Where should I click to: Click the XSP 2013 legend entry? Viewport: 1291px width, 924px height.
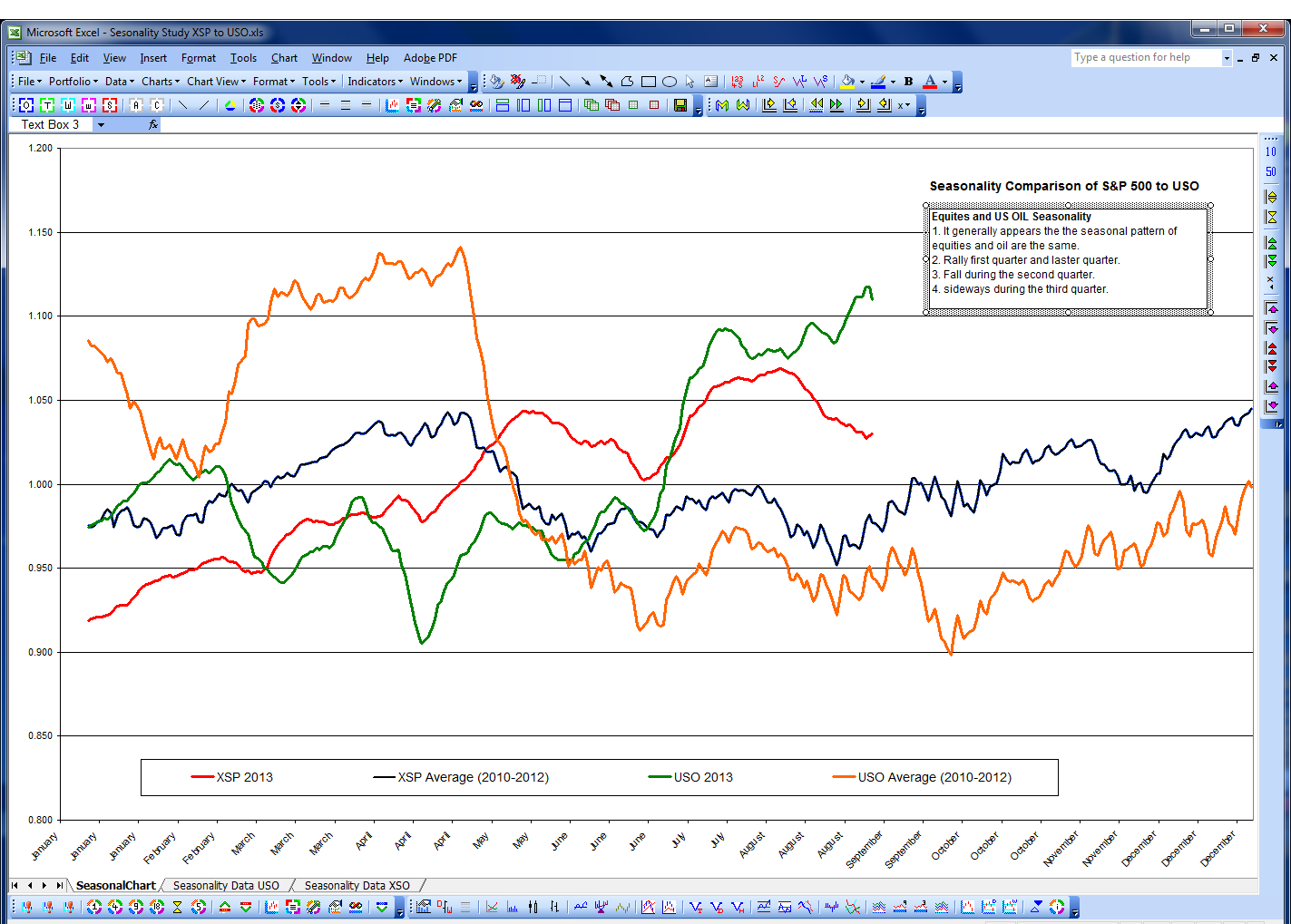pyautogui.click(x=232, y=777)
